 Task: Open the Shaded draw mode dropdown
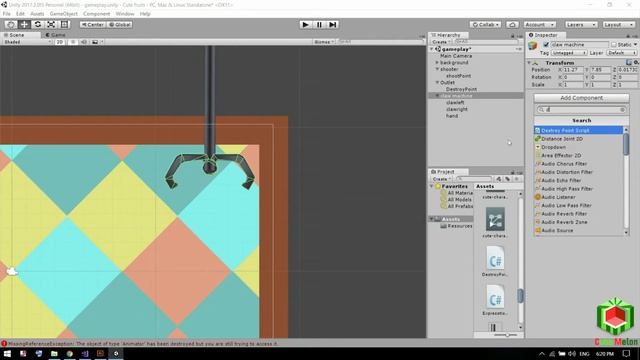pos(27,42)
